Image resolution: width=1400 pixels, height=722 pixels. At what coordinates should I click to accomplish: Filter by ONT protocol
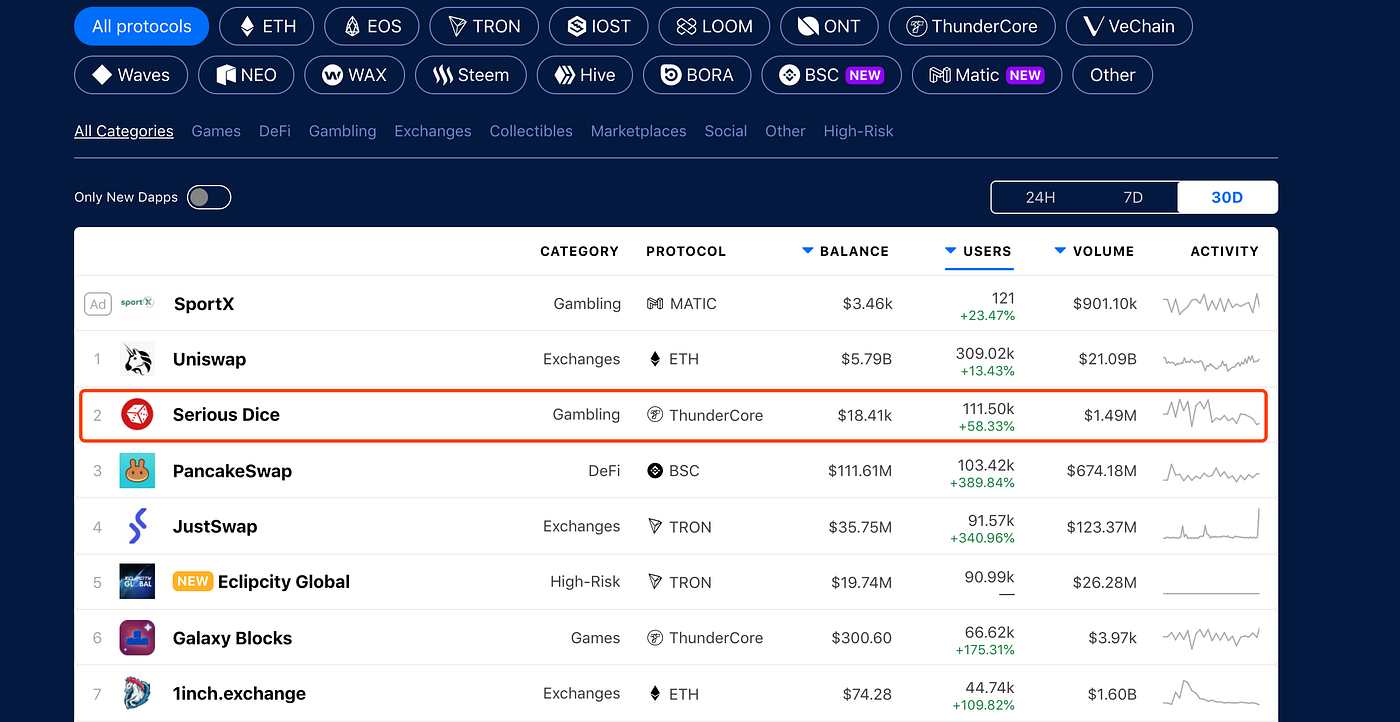click(829, 27)
